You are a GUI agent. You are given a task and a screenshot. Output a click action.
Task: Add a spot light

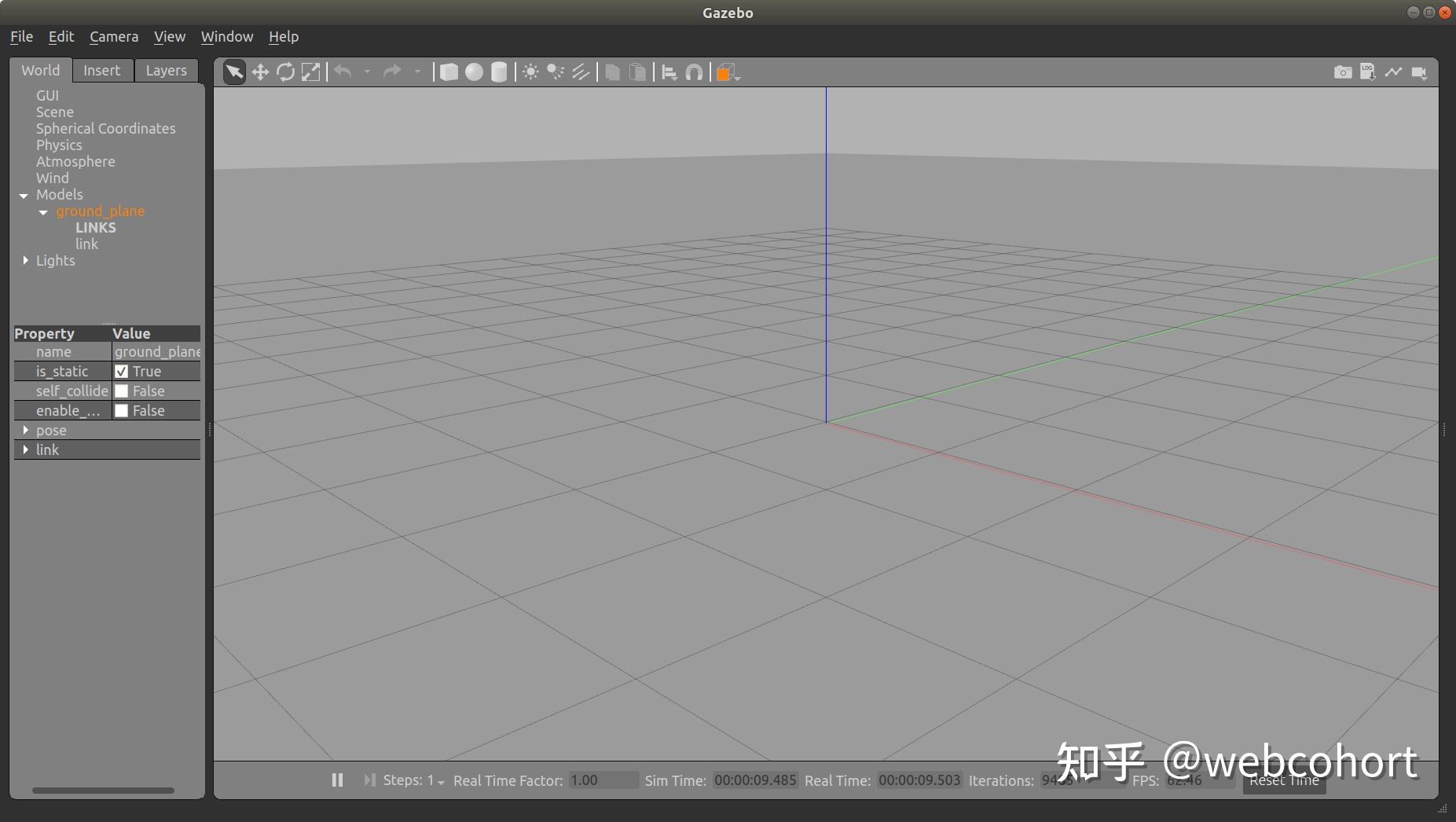point(556,72)
